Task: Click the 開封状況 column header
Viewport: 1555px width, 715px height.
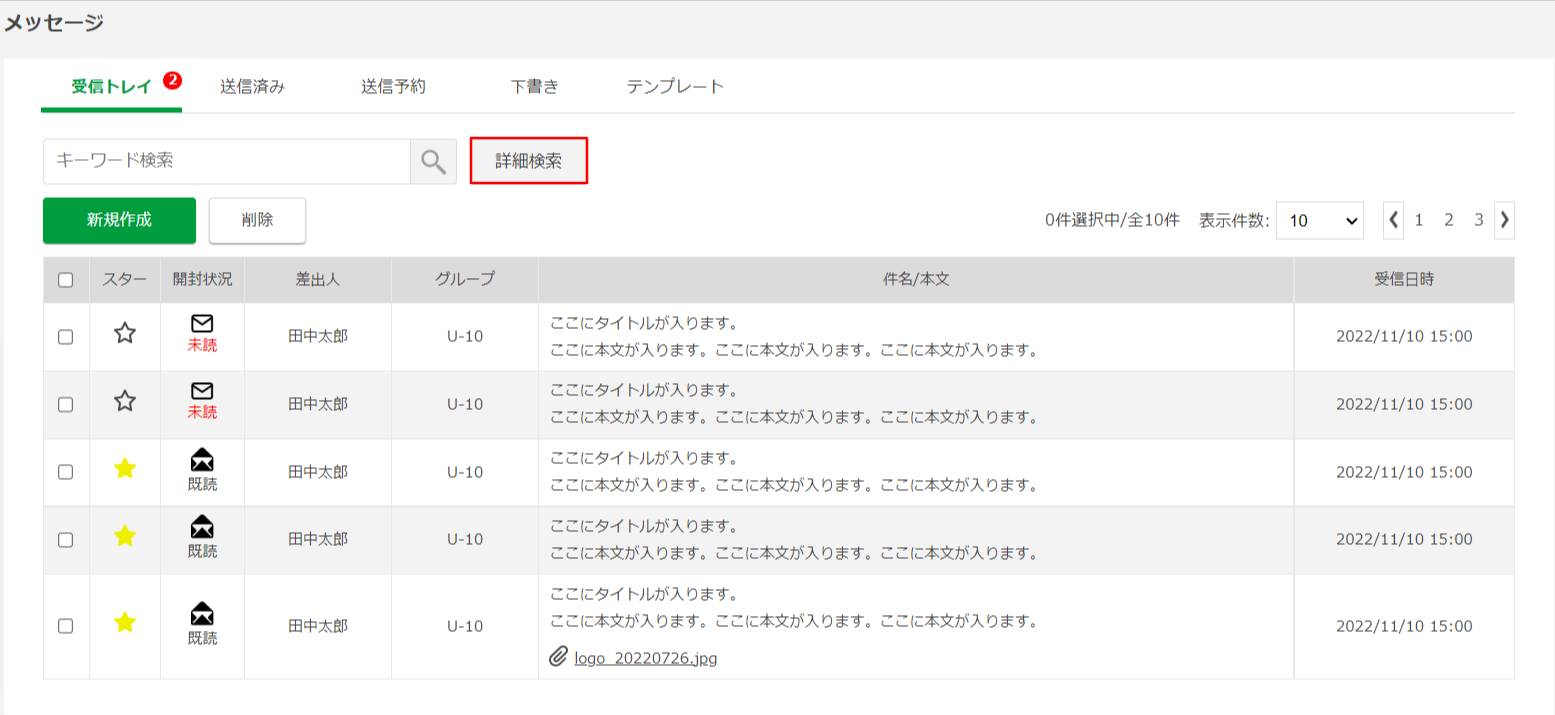Action: coord(202,280)
